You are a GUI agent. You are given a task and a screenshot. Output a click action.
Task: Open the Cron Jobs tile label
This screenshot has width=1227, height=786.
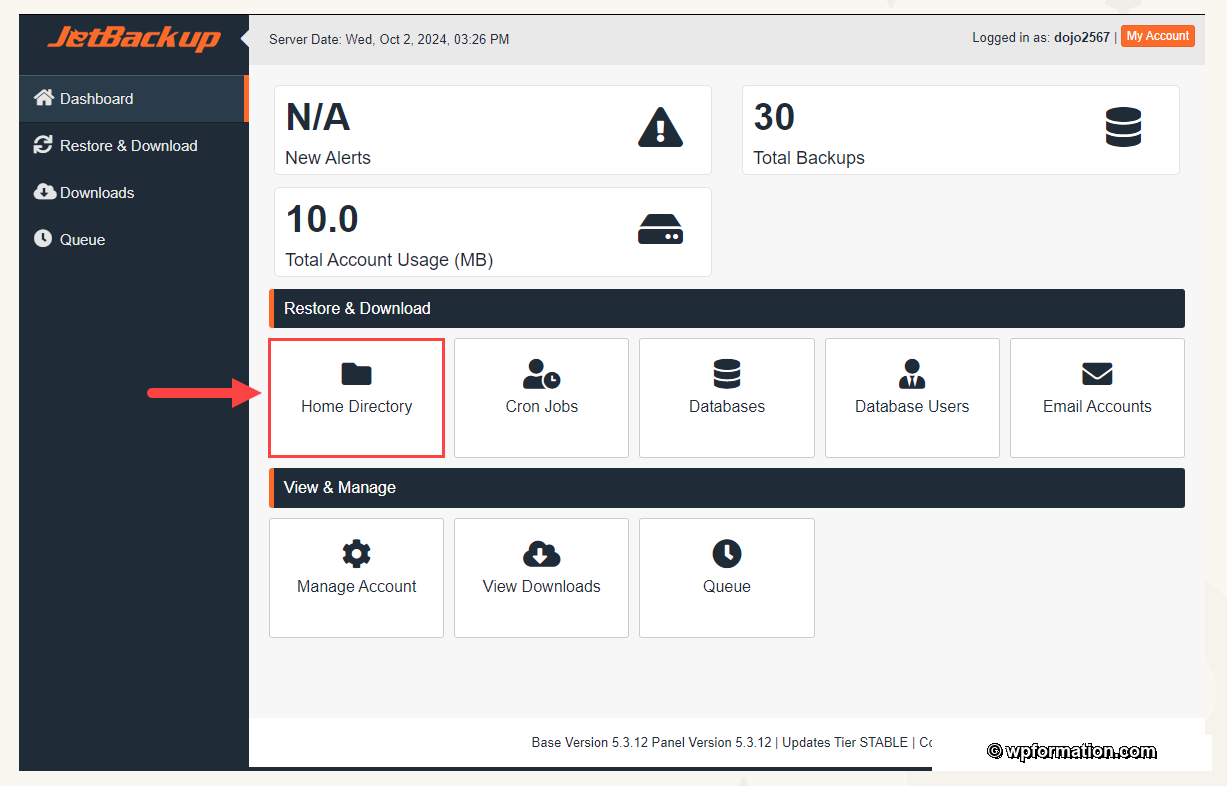click(542, 407)
